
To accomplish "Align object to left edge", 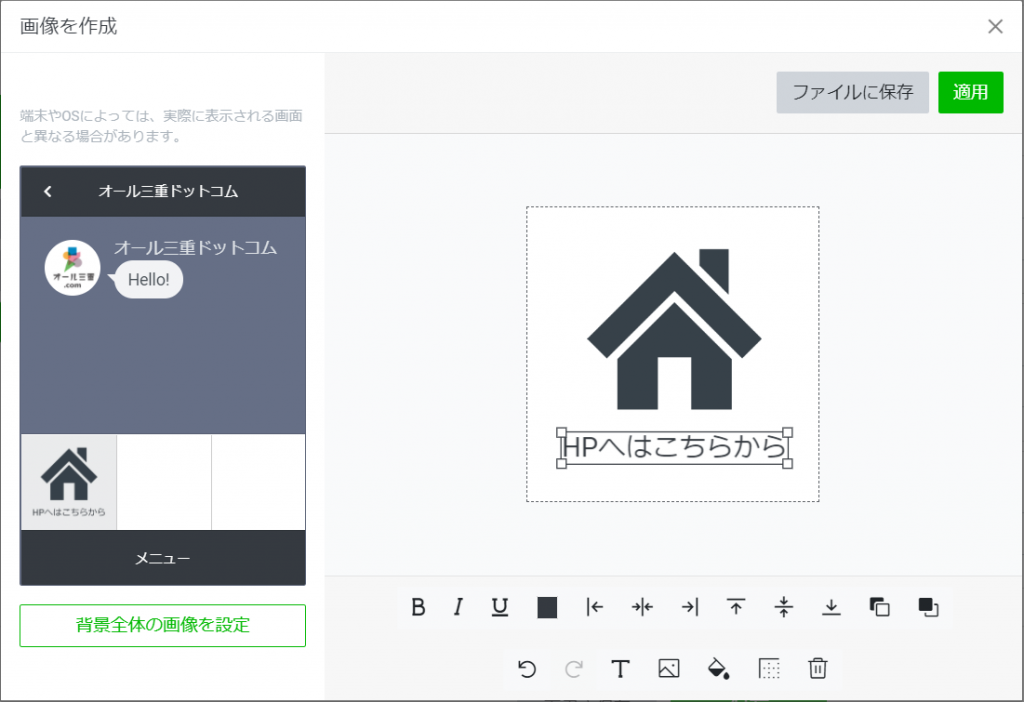I will tap(595, 607).
